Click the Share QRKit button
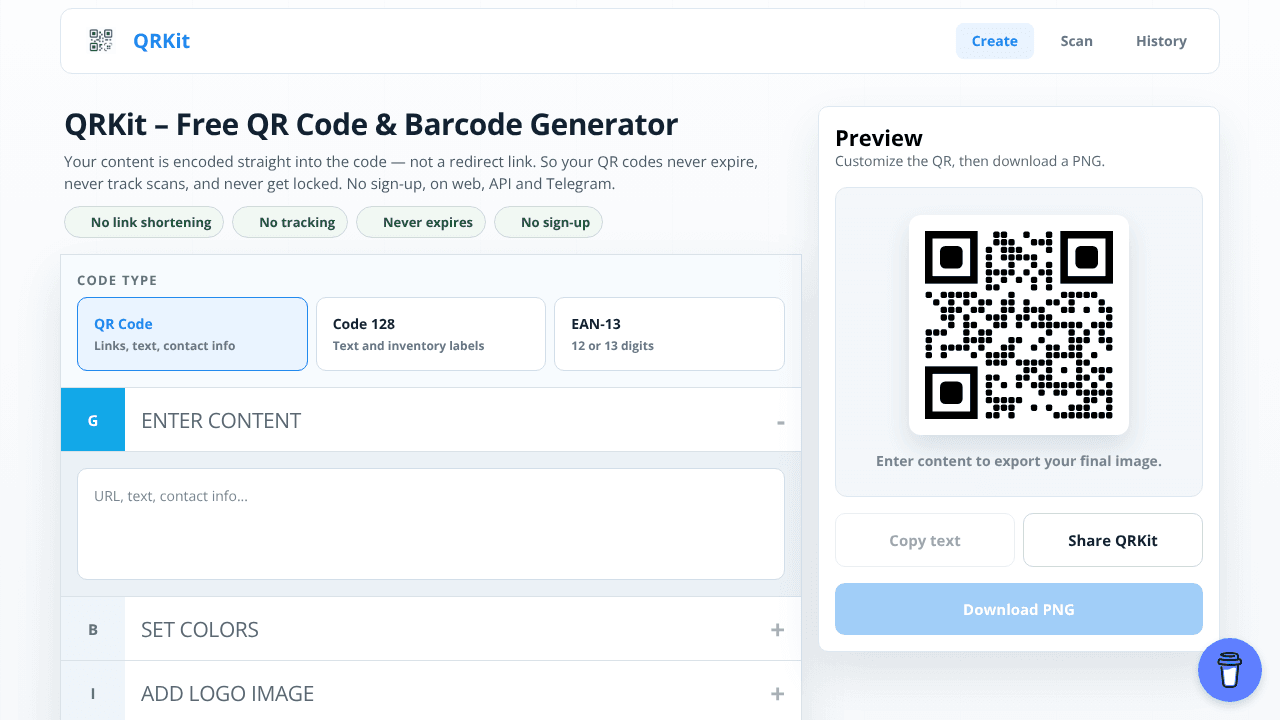Image resolution: width=1280 pixels, height=720 pixels. [x=1113, y=540]
